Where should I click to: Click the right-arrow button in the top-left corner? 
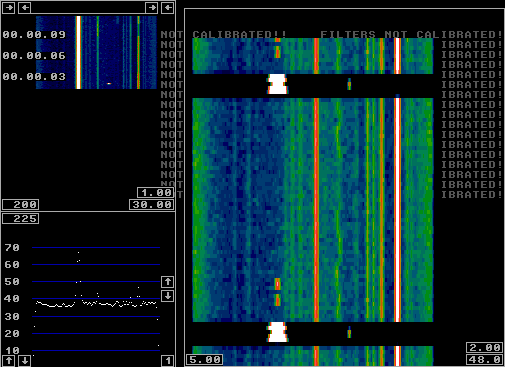click(x=9, y=7)
